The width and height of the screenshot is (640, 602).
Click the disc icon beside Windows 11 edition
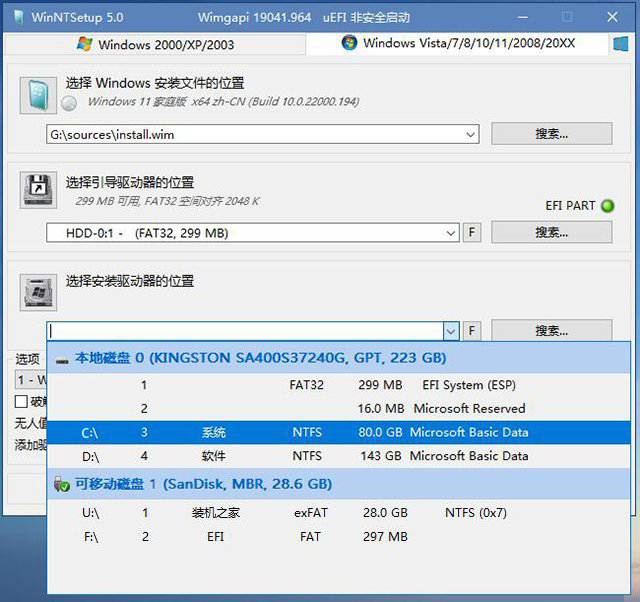[69, 103]
